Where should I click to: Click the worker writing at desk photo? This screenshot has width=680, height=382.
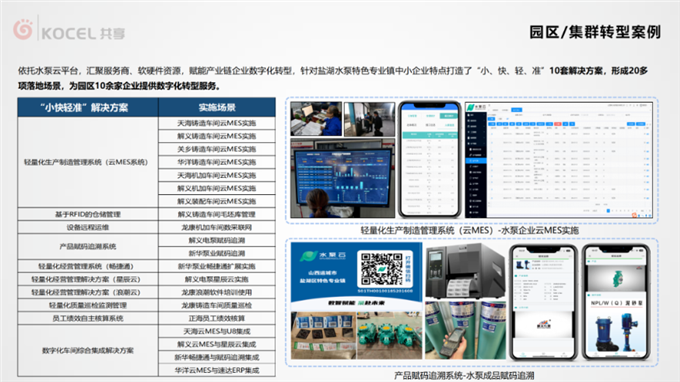(x=316, y=119)
